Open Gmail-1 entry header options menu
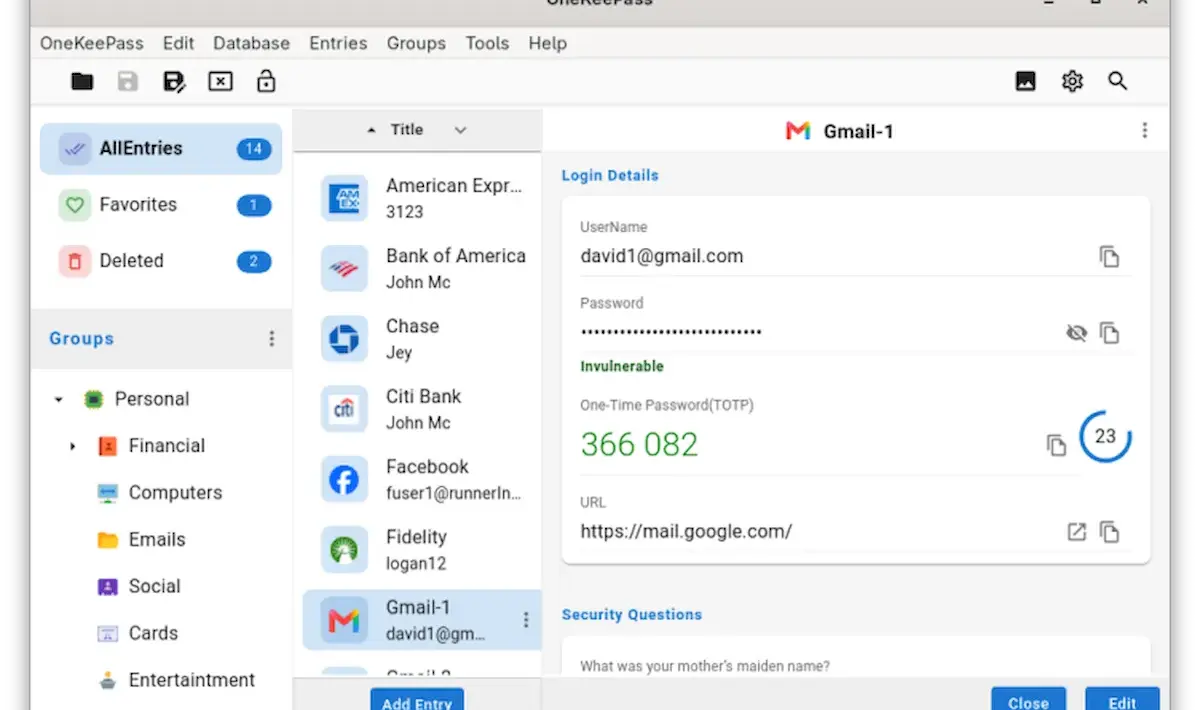This screenshot has height=710, width=1200. click(x=1145, y=131)
